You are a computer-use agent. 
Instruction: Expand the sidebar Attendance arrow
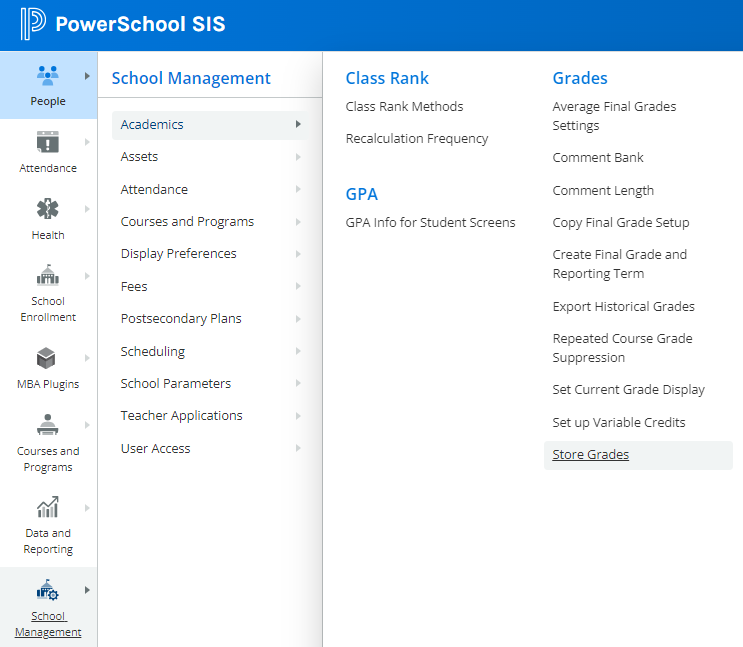[87, 142]
